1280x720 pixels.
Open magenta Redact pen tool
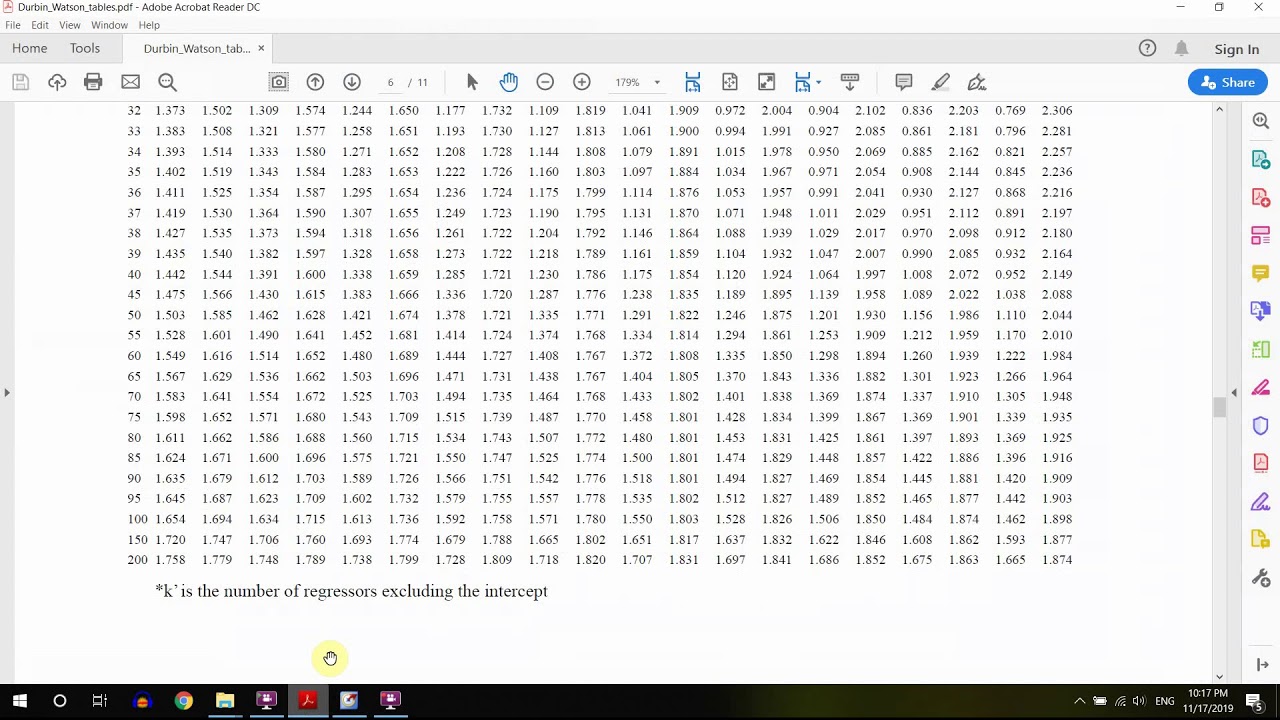click(x=1260, y=388)
